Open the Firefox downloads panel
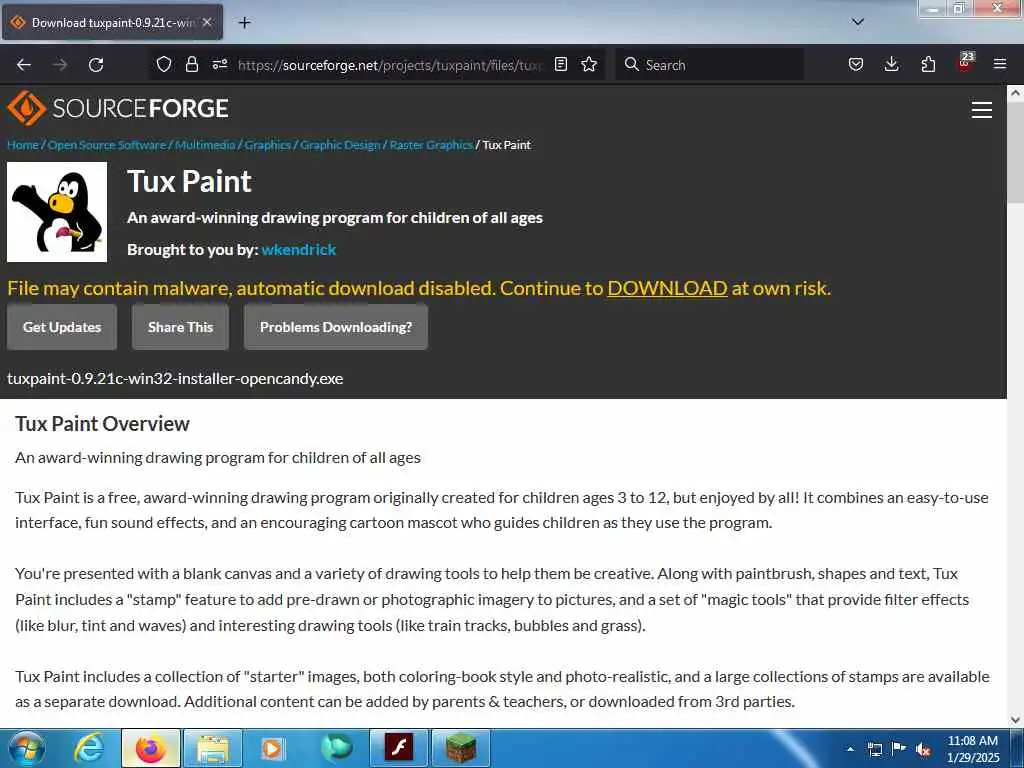Image resolution: width=1024 pixels, height=768 pixels. point(891,64)
